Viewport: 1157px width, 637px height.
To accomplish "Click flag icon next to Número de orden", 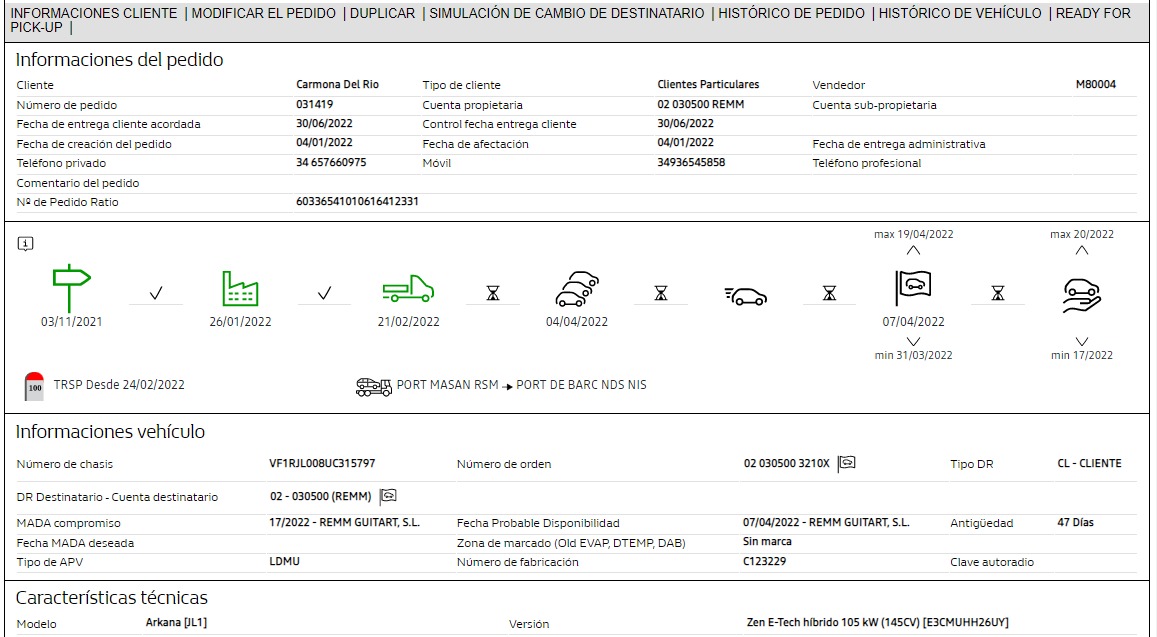I will [x=846, y=464].
